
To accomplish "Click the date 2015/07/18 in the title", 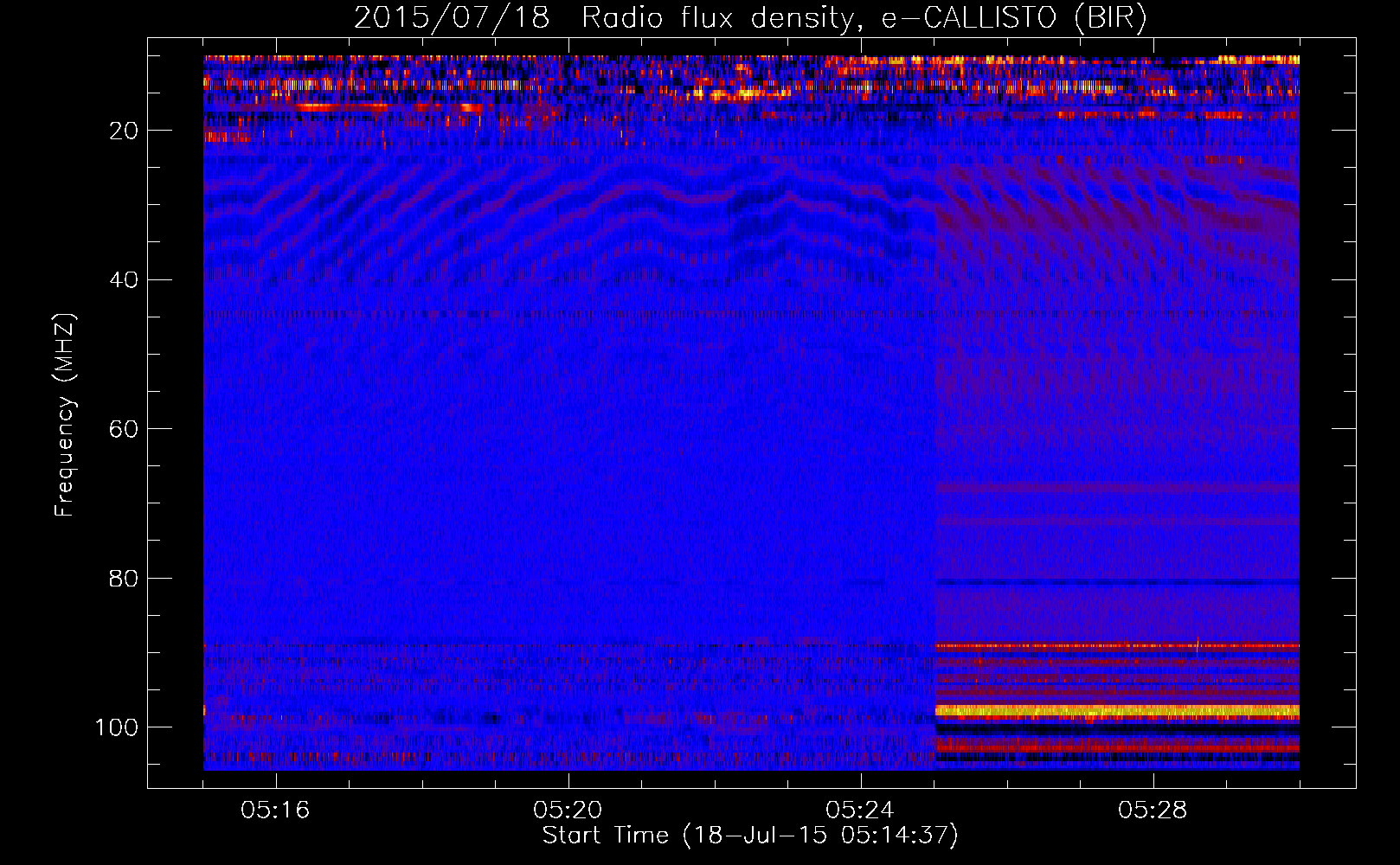I will pos(452,18).
